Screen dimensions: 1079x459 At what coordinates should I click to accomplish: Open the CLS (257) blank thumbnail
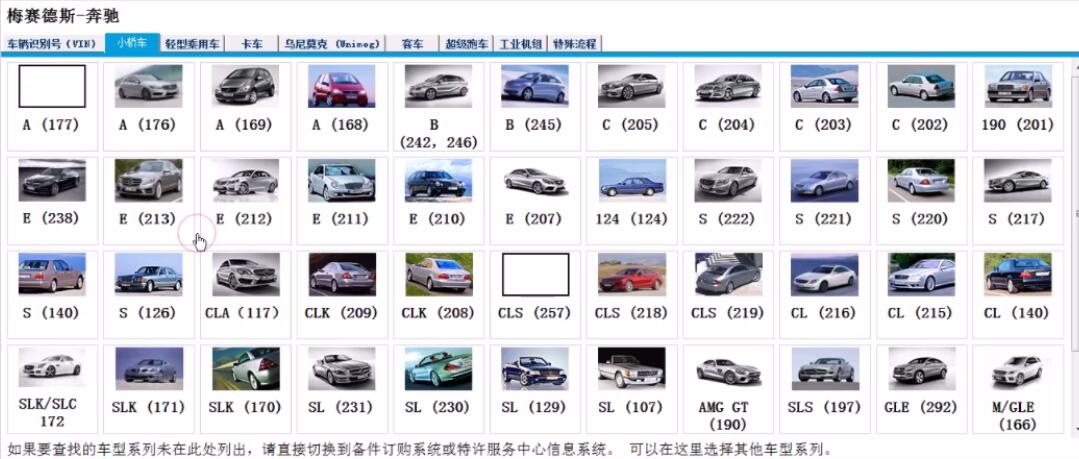pos(535,275)
